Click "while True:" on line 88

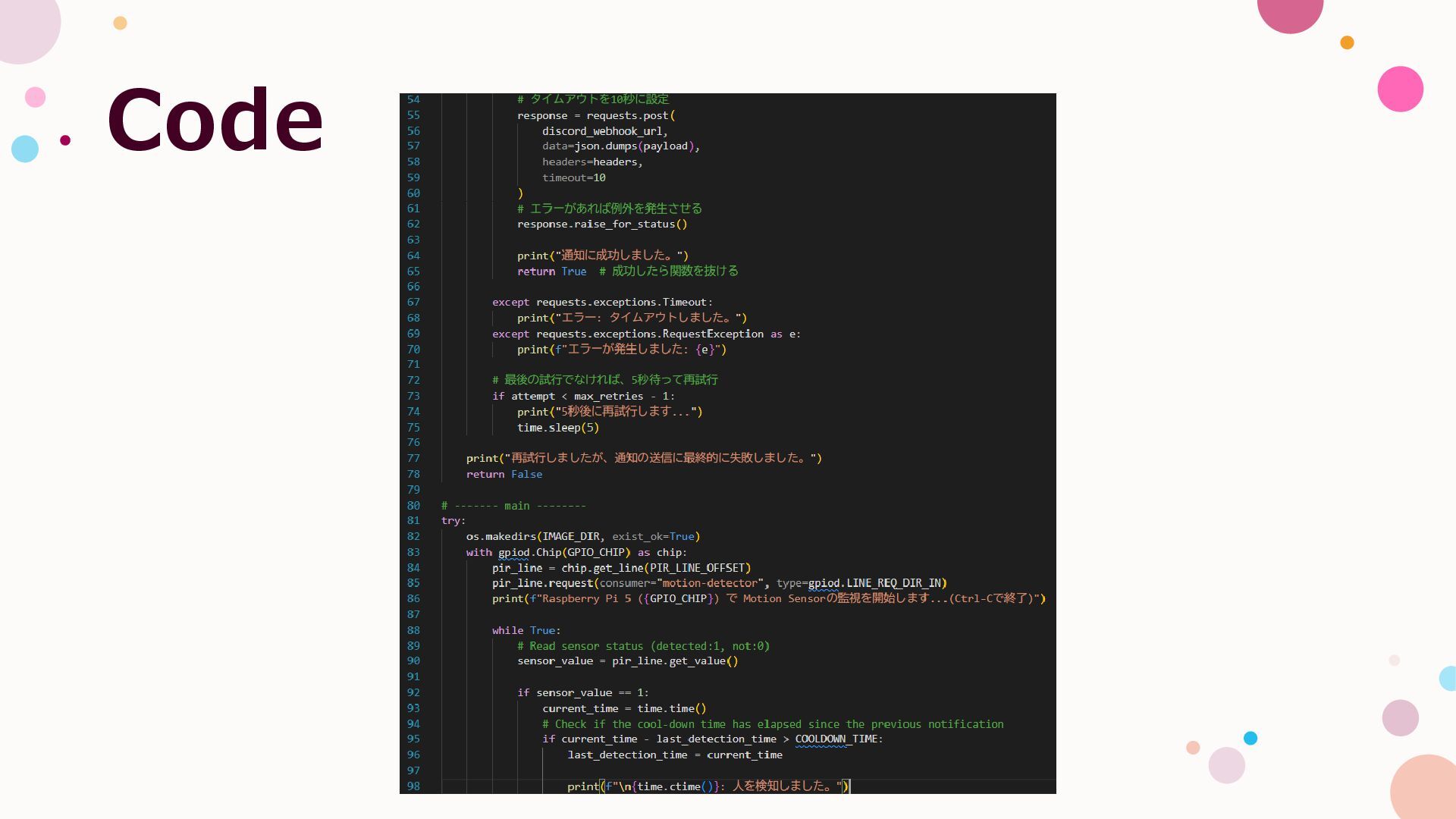tap(526, 630)
